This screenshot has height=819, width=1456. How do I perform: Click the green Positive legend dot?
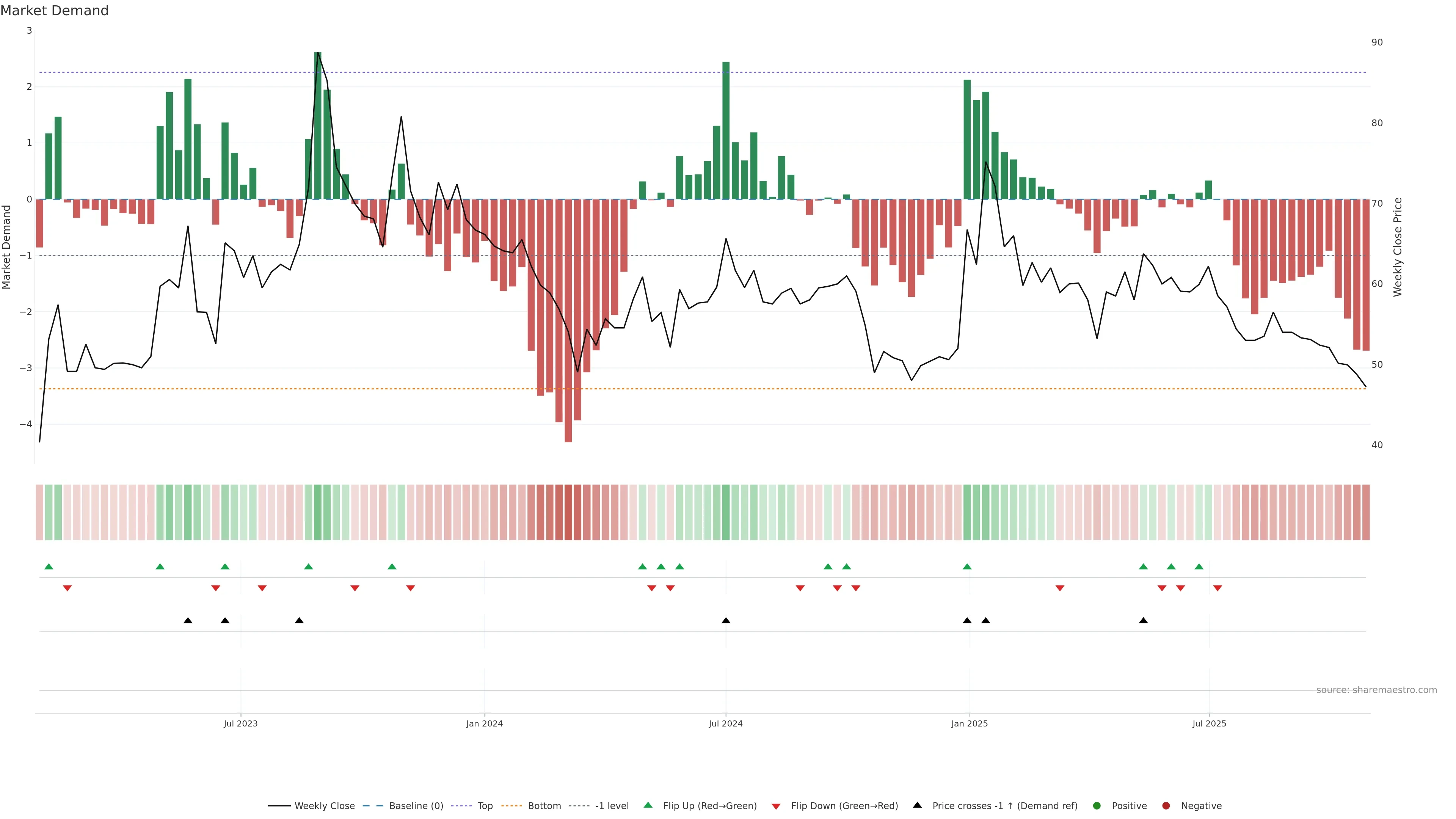click(x=1097, y=805)
